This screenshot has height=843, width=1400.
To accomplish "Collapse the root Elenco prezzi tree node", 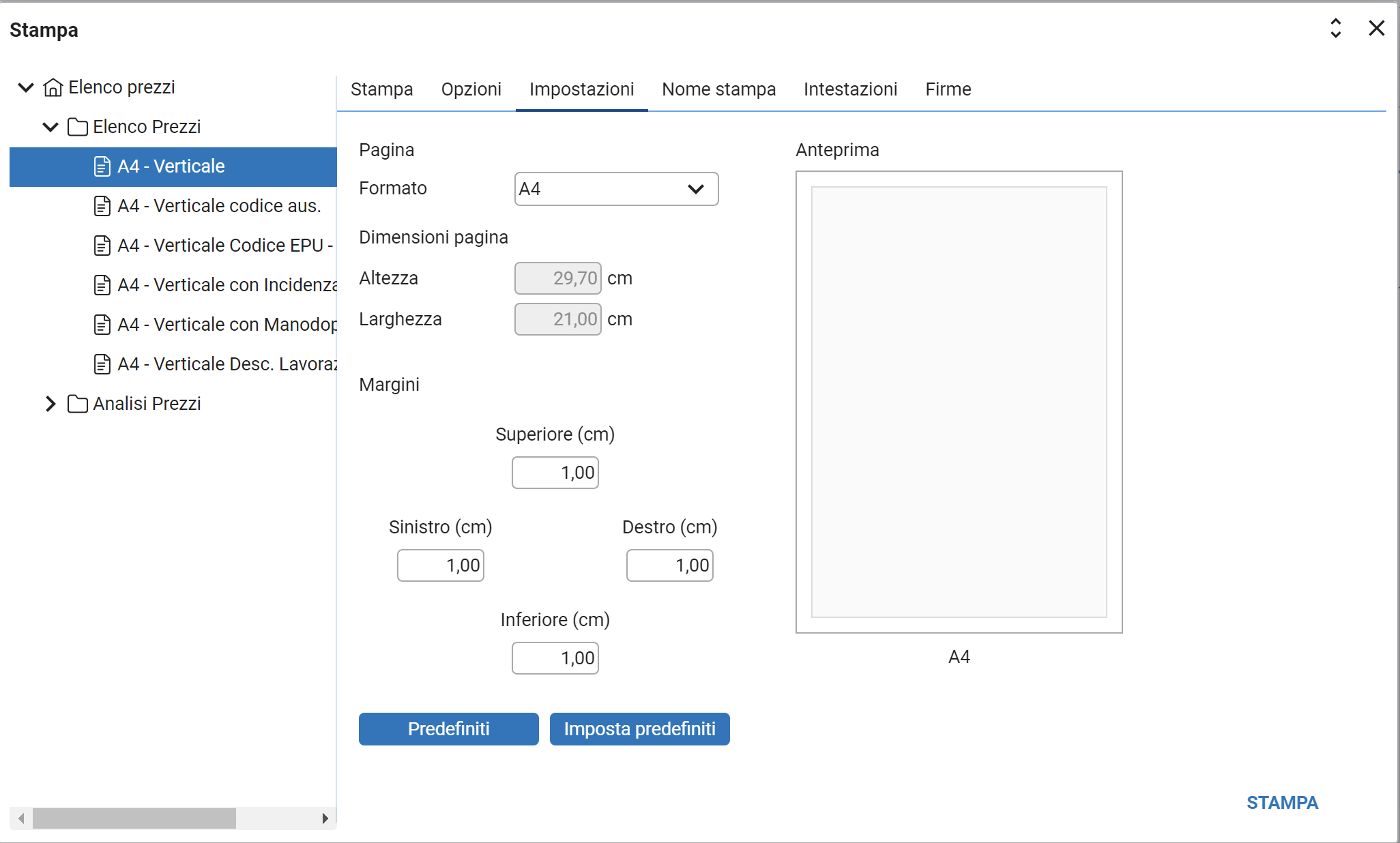I will coord(26,87).
